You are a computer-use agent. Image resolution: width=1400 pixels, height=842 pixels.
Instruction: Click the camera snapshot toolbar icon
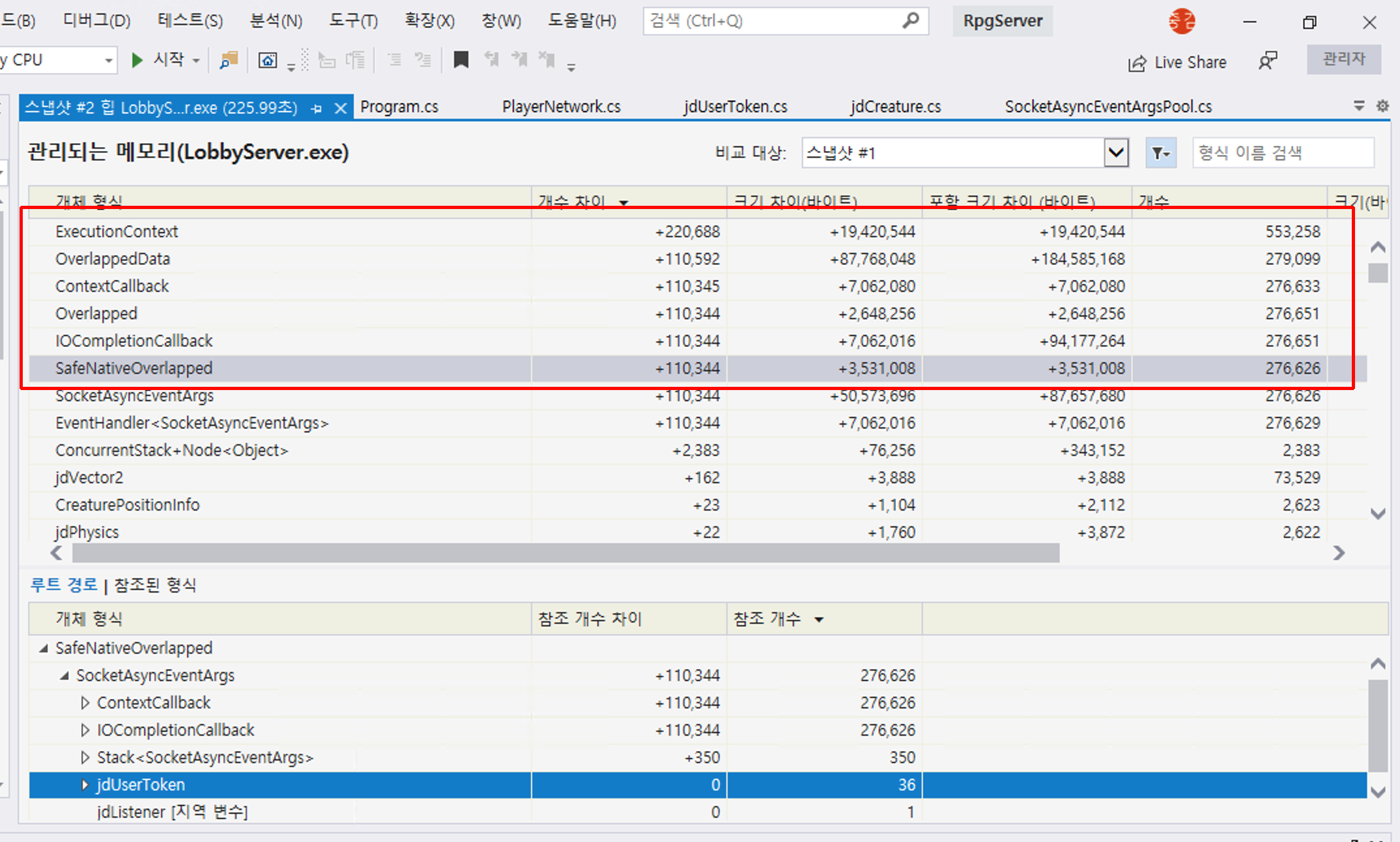pos(268,61)
